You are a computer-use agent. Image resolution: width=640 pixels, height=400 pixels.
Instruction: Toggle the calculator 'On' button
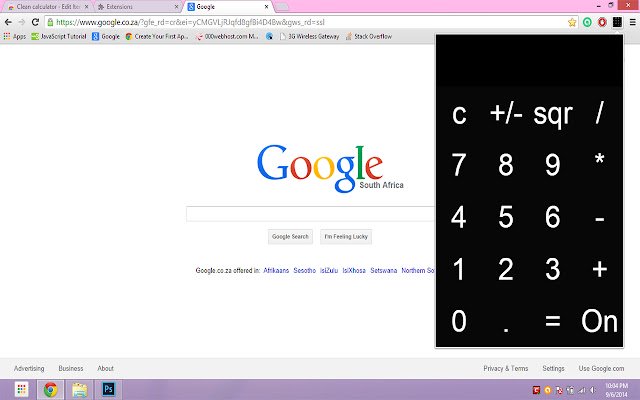point(599,321)
